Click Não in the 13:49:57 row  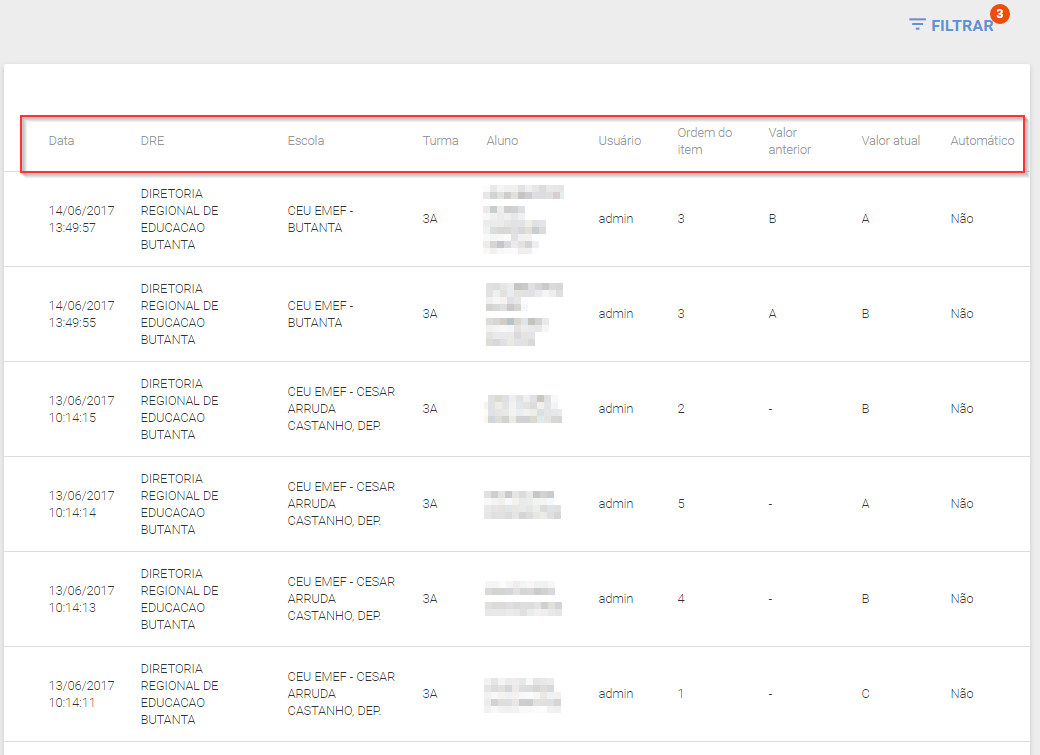(x=962, y=219)
